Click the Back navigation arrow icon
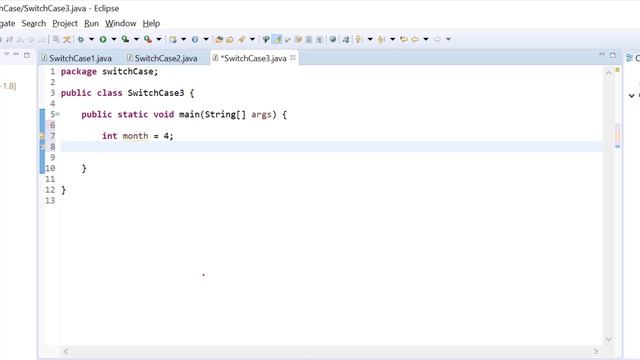This screenshot has height=360, width=640. (415, 39)
